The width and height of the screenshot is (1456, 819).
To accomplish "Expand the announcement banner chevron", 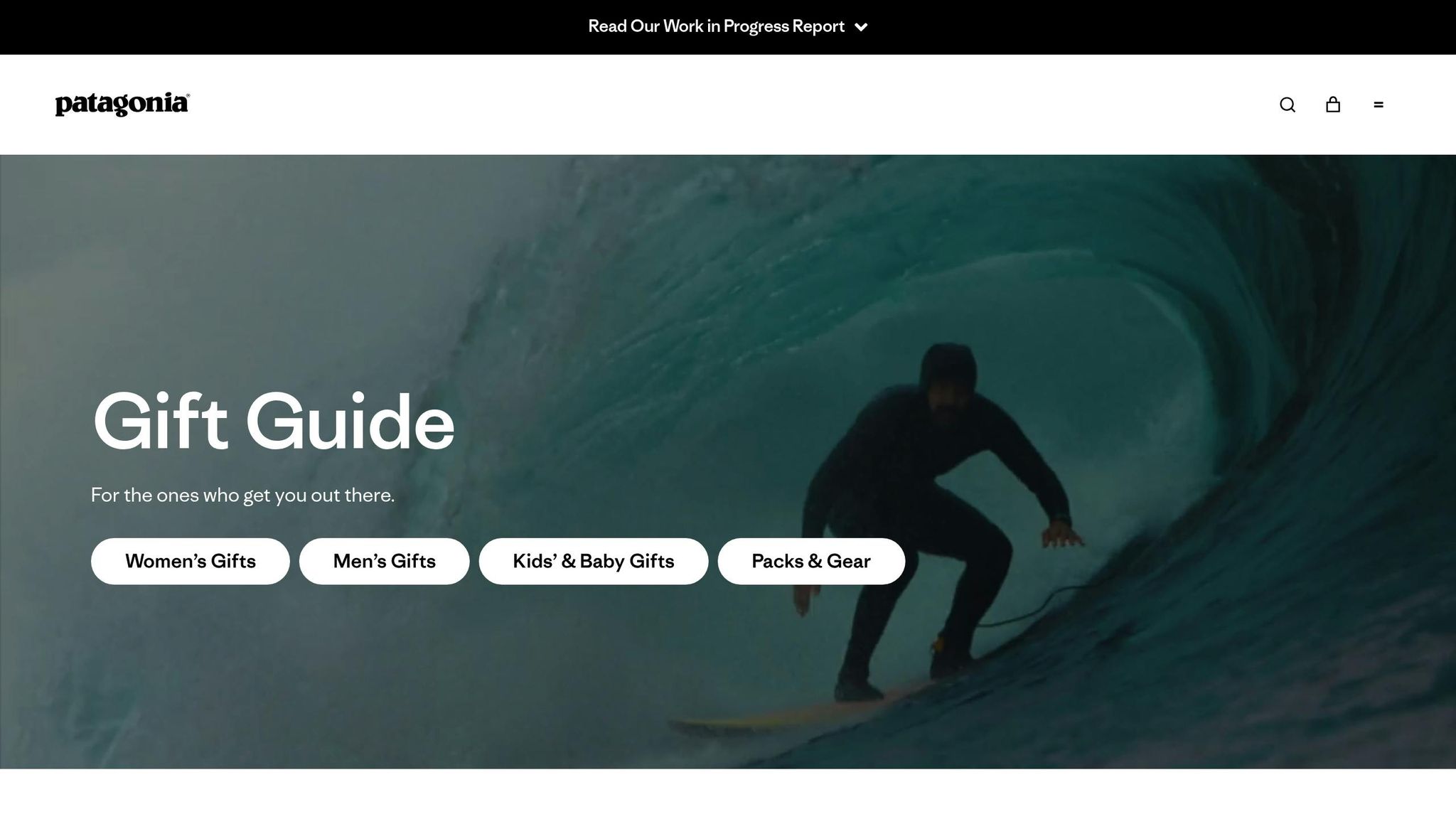I will click(861, 27).
